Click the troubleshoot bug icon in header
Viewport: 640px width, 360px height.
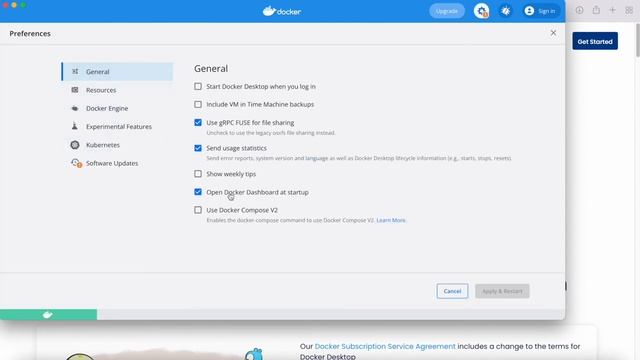505,11
